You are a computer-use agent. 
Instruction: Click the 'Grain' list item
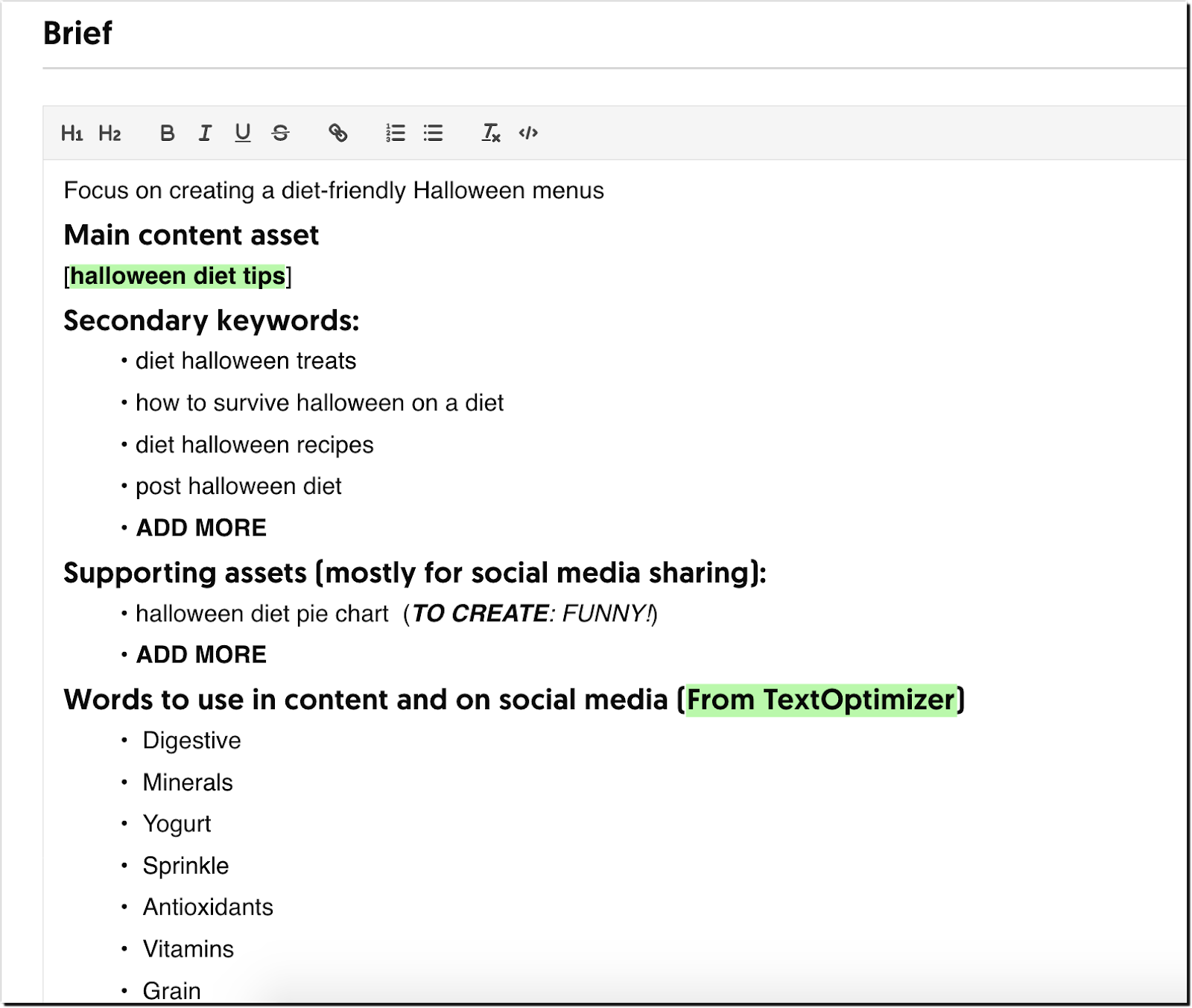pyautogui.click(x=172, y=991)
